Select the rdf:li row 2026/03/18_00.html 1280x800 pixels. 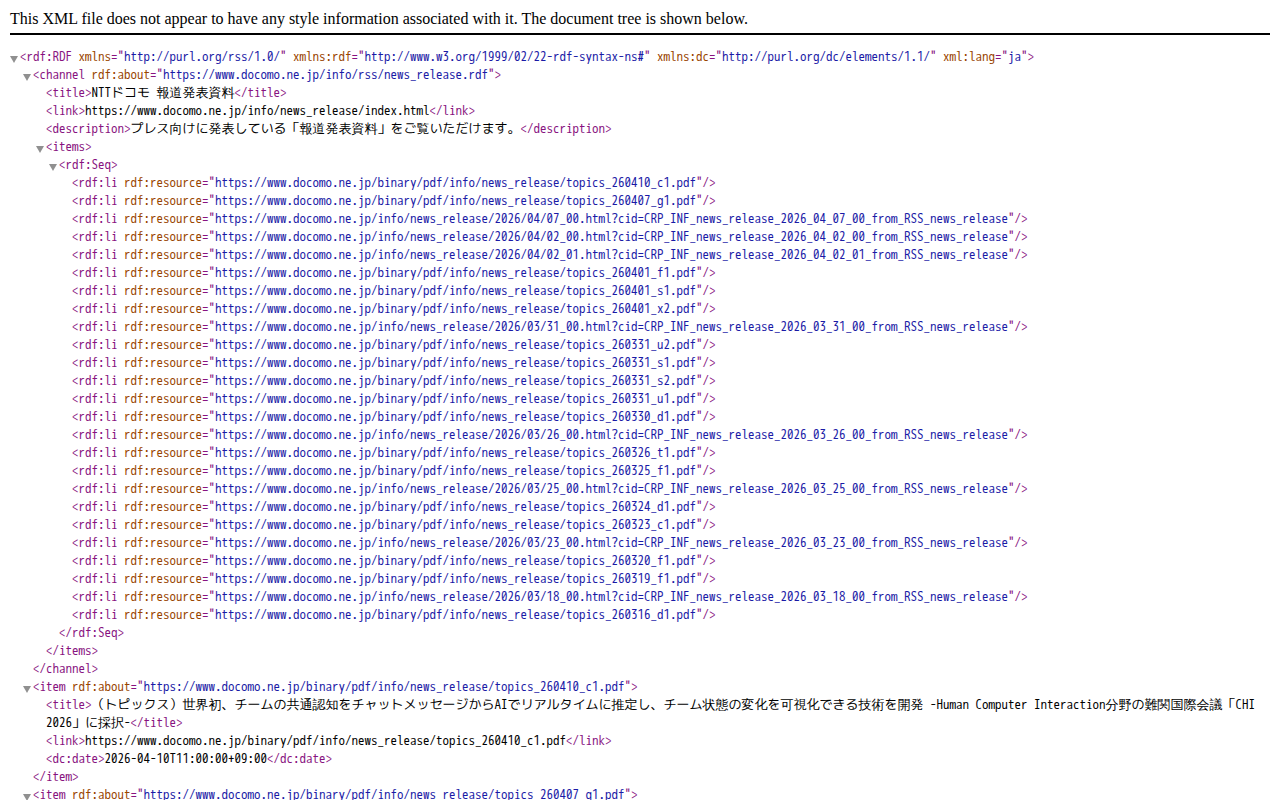(x=550, y=597)
